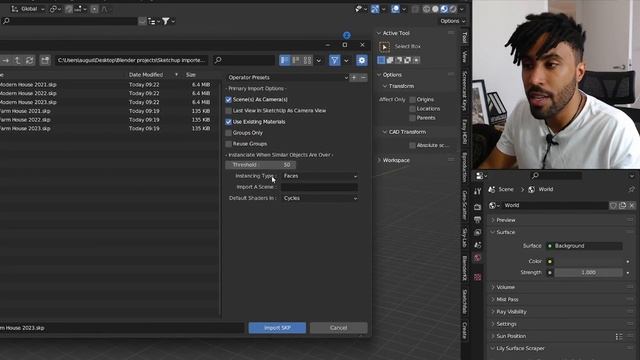Enable Groups Only checkbox
This screenshot has width=640, height=360.
[229, 133]
